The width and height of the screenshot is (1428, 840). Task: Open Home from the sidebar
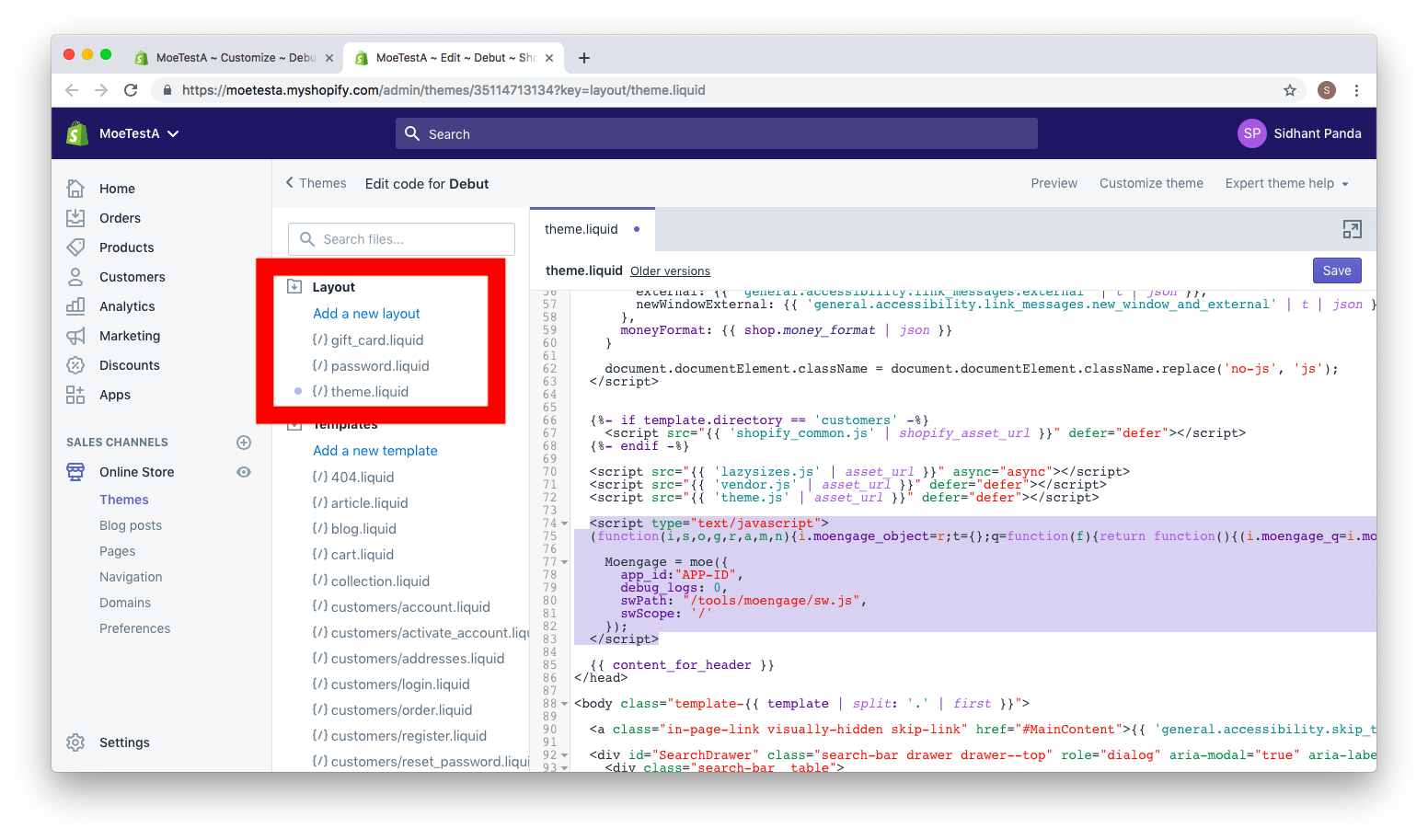(117, 189)
